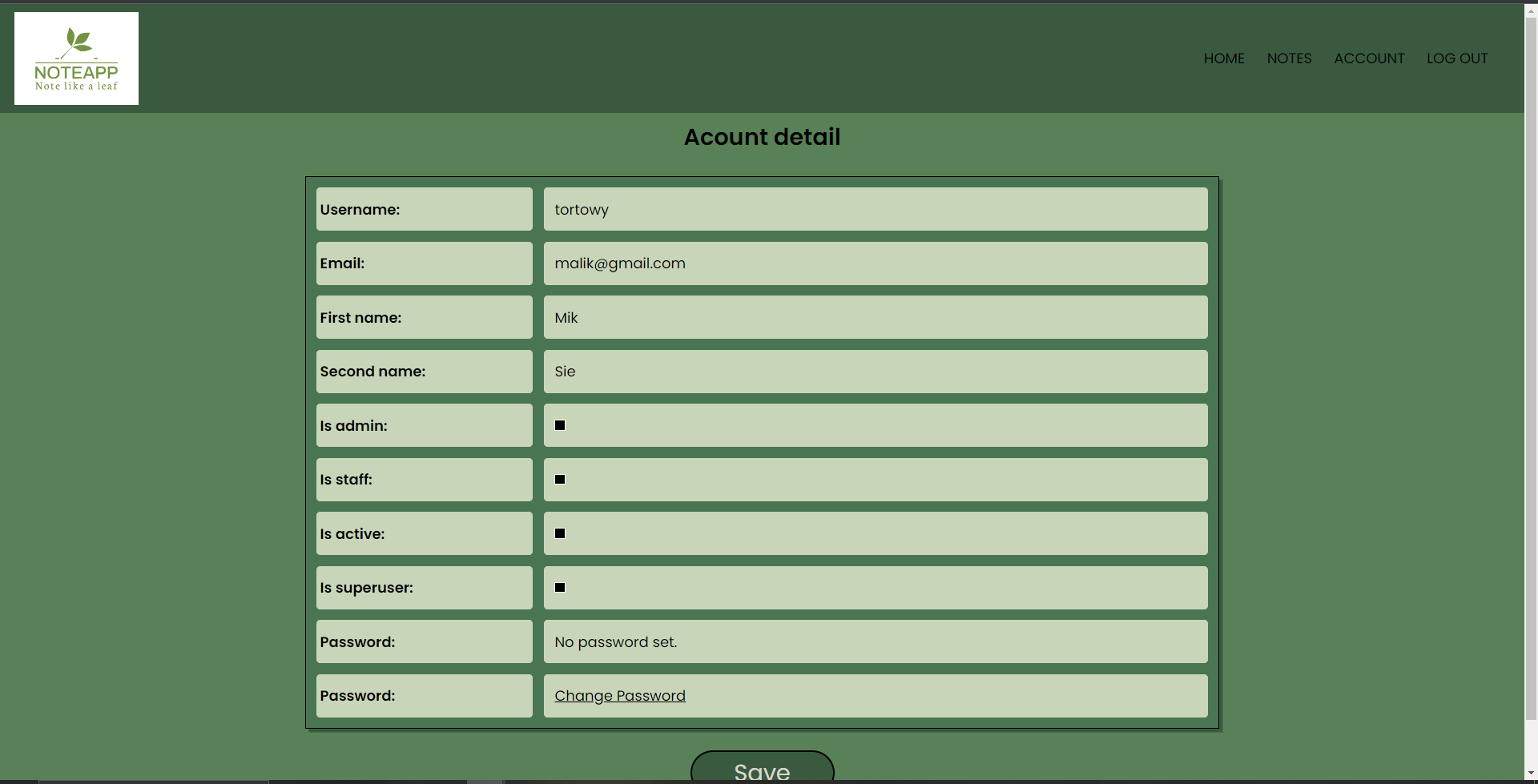Click the Second name field showing Sie
The width and height of the screenshot is (1538, 784).
875,371
